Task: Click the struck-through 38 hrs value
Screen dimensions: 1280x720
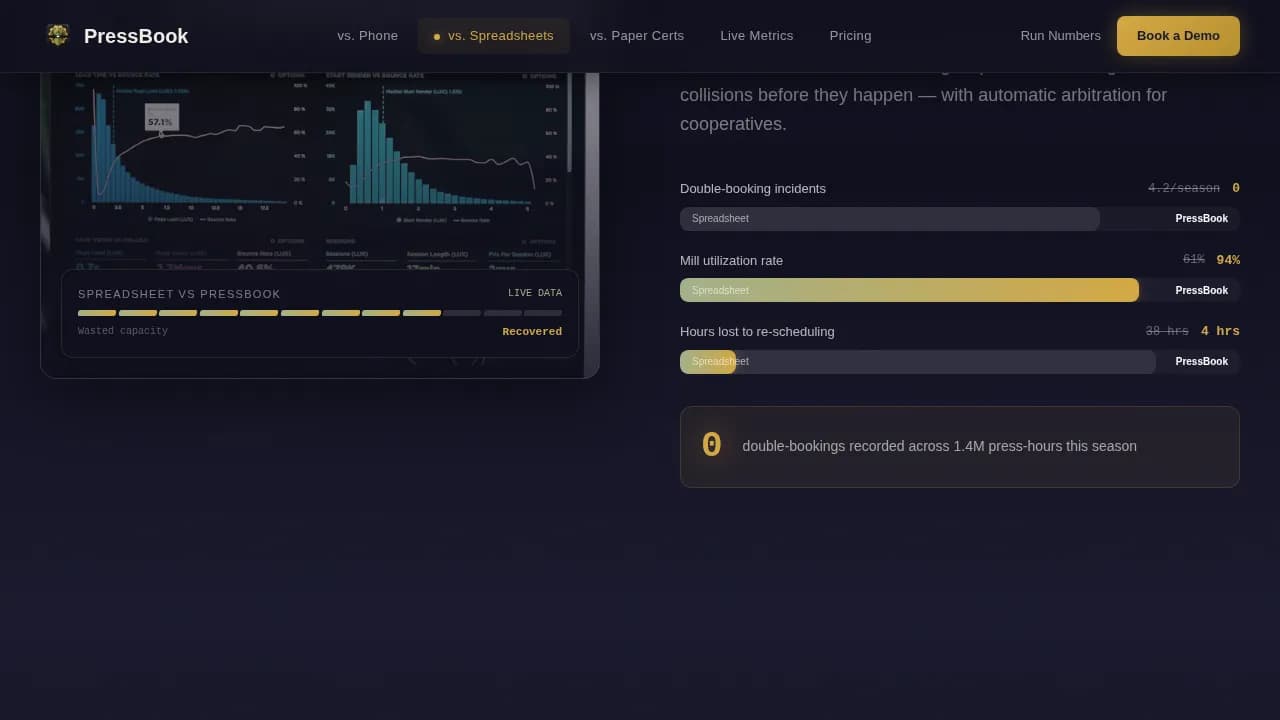Action: pyautogui.click(x=1167, y=331)
